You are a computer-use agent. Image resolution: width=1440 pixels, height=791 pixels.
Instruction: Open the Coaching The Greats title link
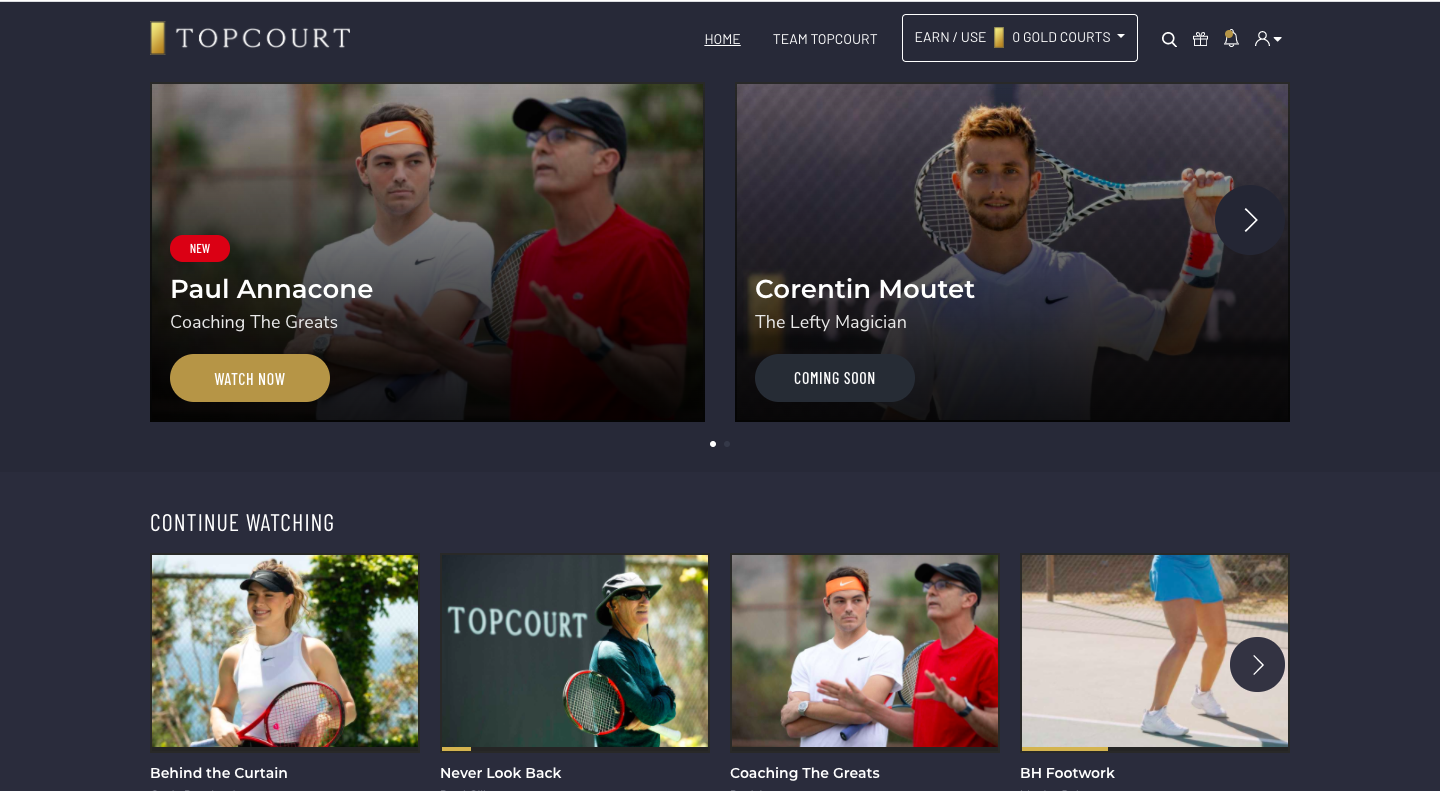805,773
